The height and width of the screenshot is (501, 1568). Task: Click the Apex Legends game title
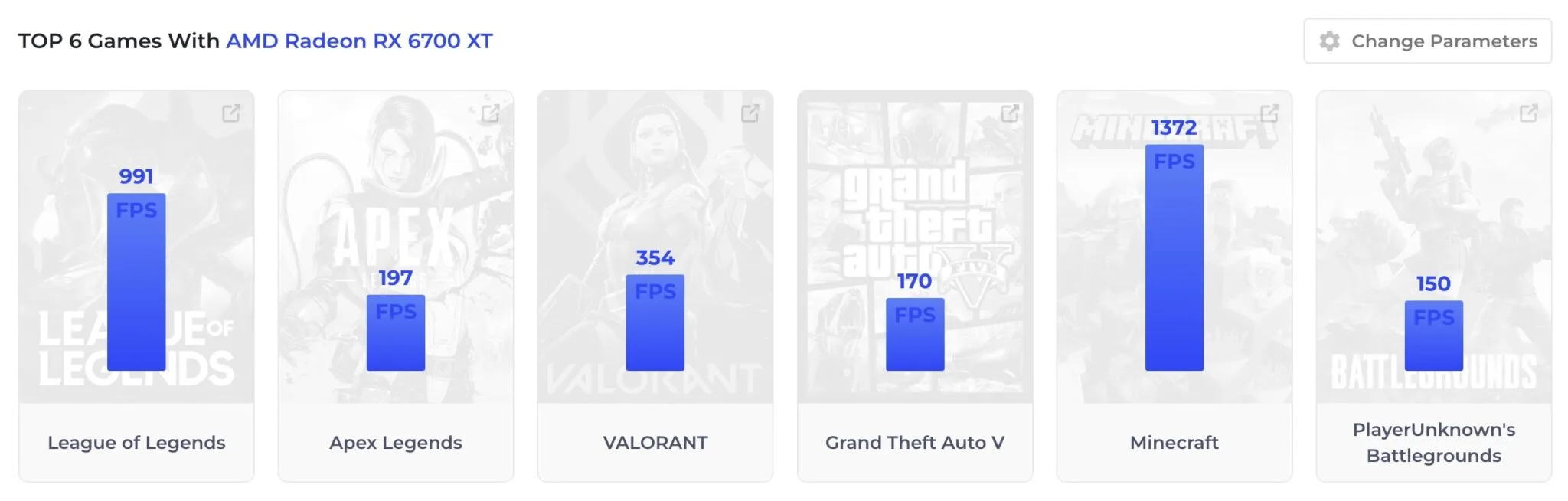[x=396, y=443]
